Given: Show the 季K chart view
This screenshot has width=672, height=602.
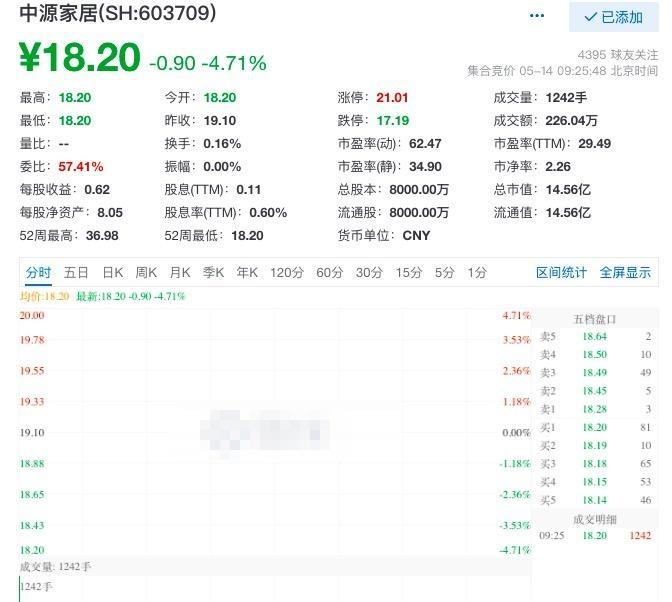Looking at the screenshot, I should click(x=213, y=273).
